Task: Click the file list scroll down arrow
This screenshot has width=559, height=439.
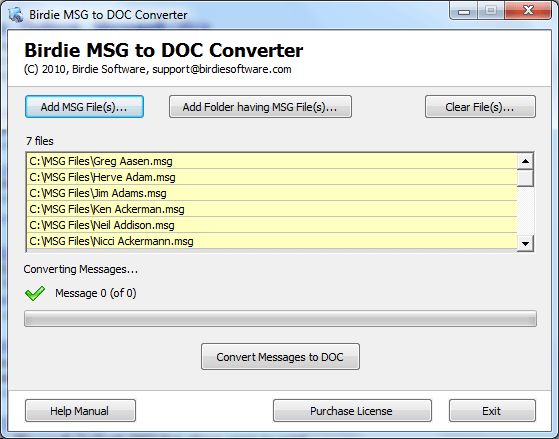Action: 525,244
